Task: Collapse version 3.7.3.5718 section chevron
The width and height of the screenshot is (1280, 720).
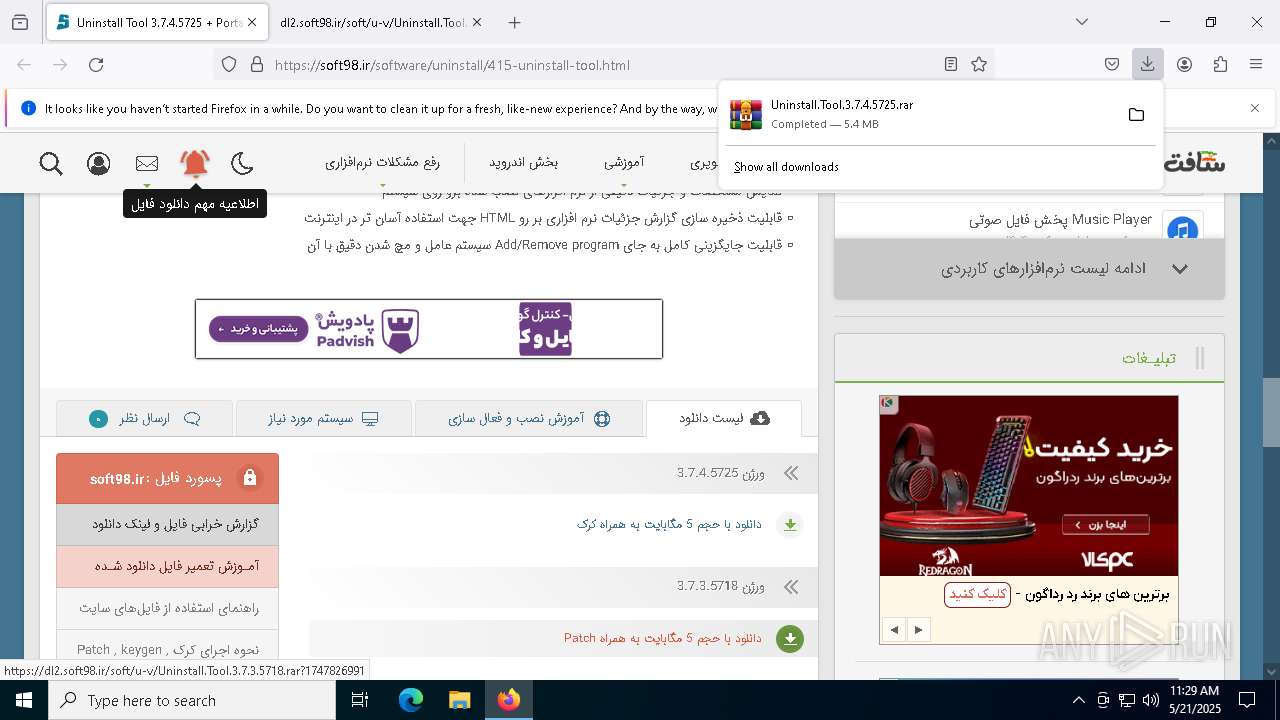Action: [x=791, y=587]
